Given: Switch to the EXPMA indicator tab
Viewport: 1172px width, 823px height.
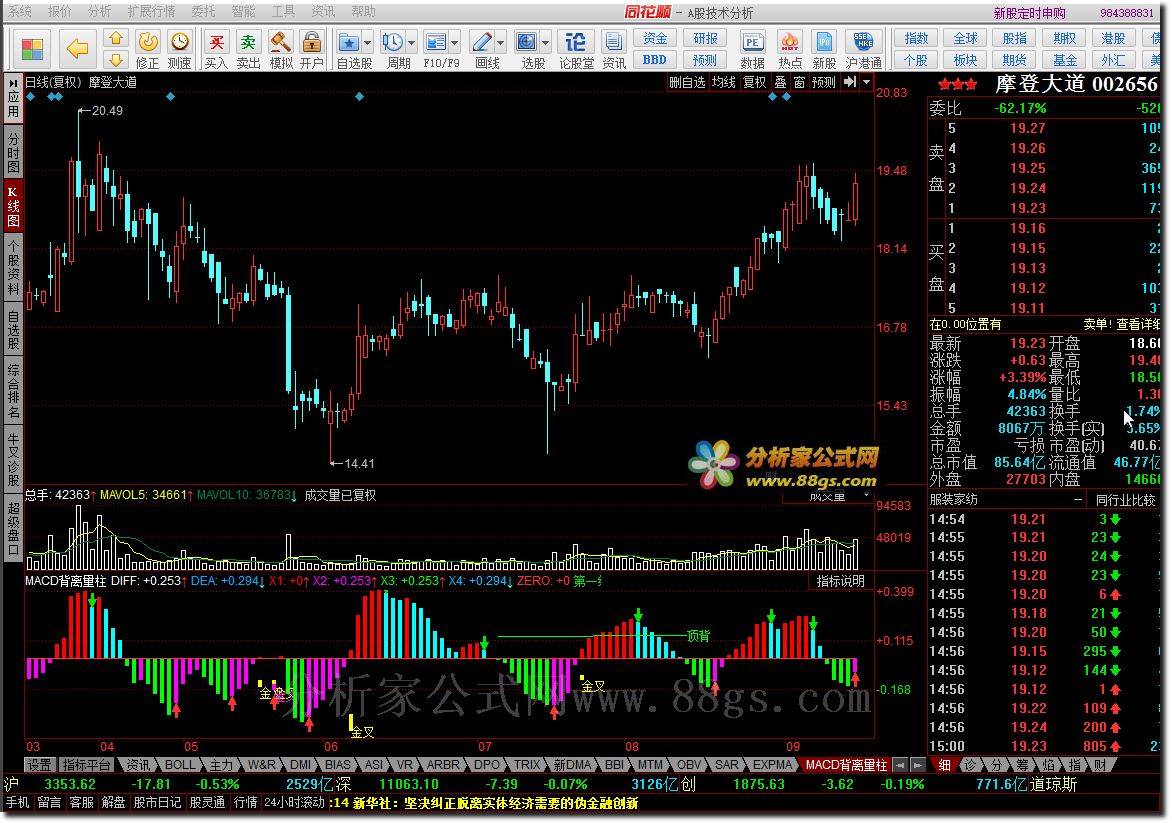Looking at the screenshot, I should pos(772,765).
